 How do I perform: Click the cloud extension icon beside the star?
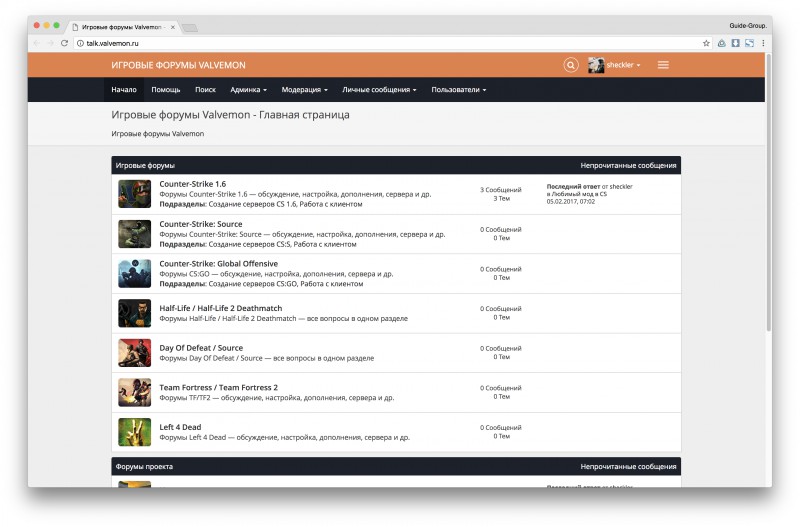pos(721,43)
